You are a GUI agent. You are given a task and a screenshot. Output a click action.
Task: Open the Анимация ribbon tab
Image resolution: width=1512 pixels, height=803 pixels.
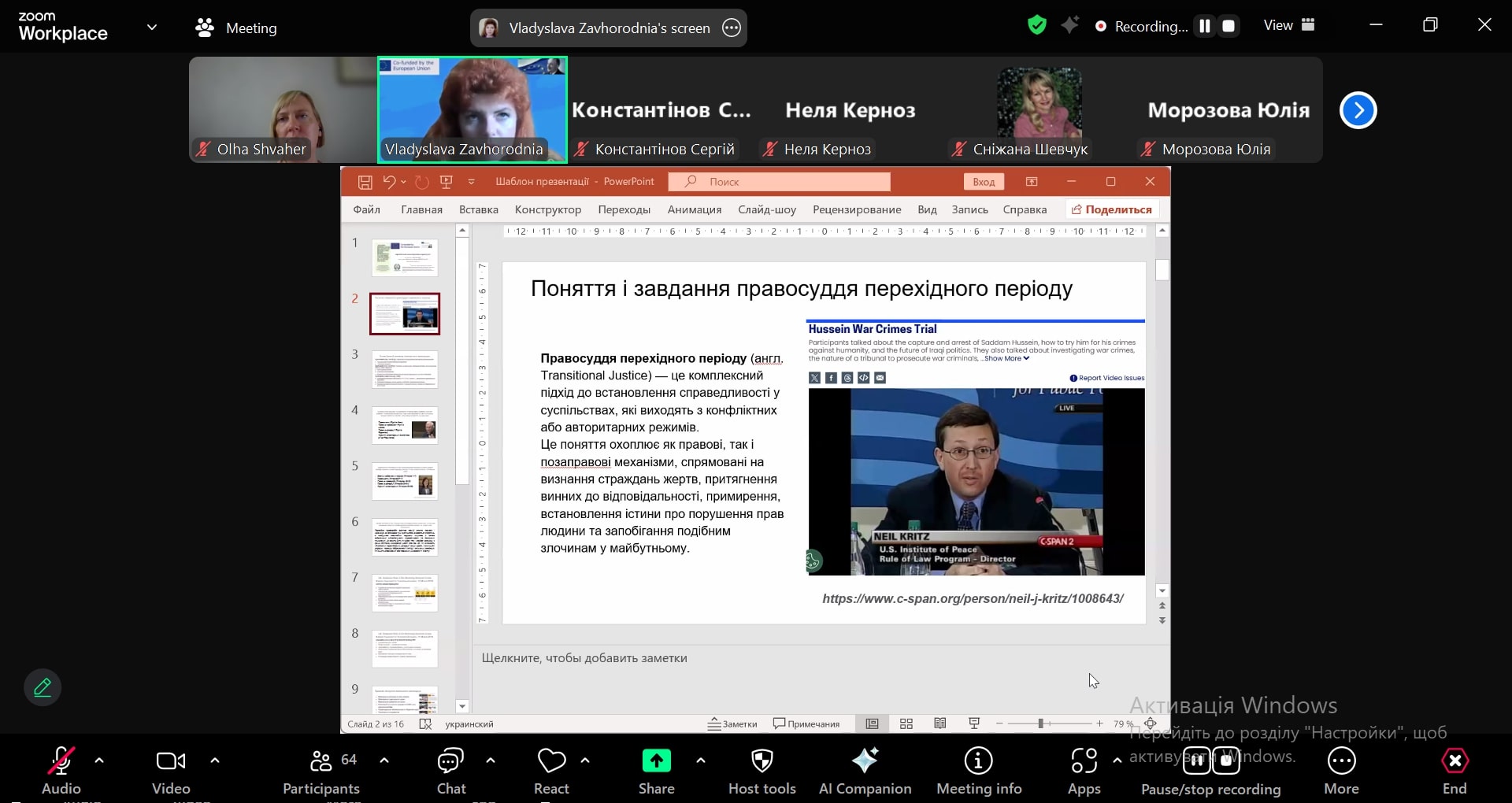[x=695, y=209]
